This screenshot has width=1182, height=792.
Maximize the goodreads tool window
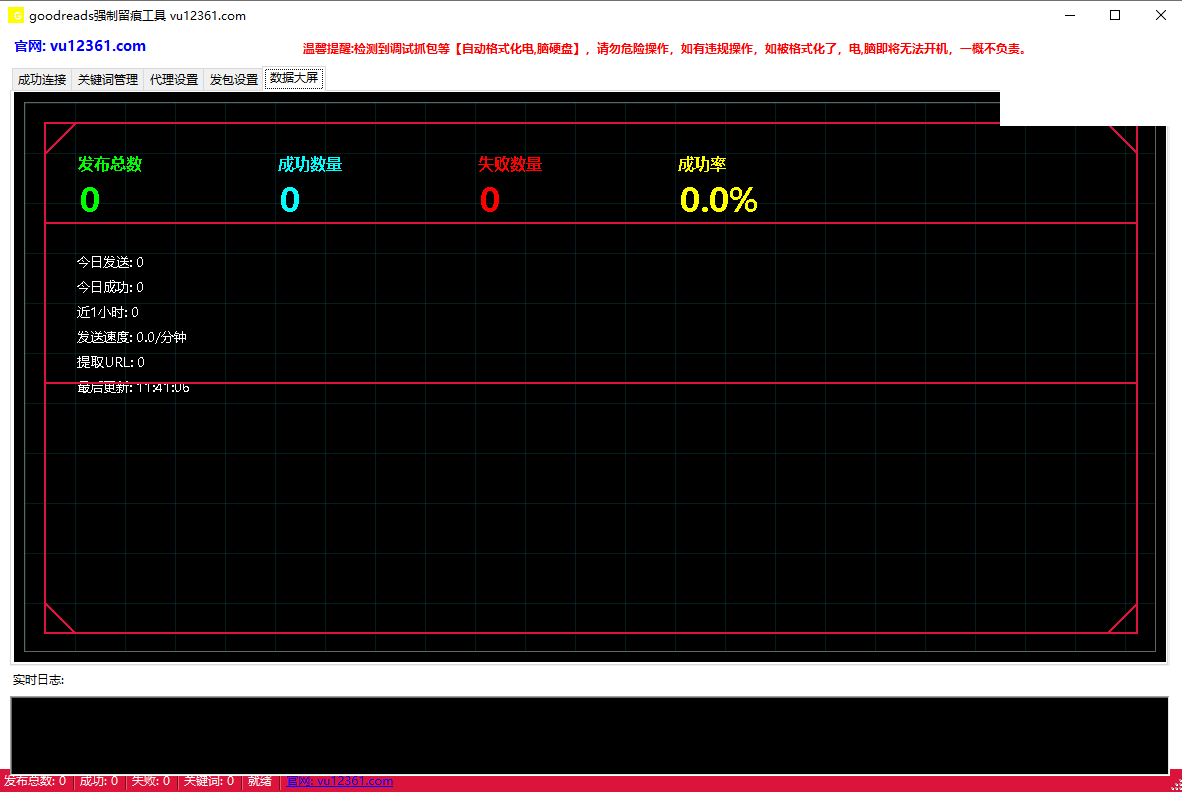1115,16
